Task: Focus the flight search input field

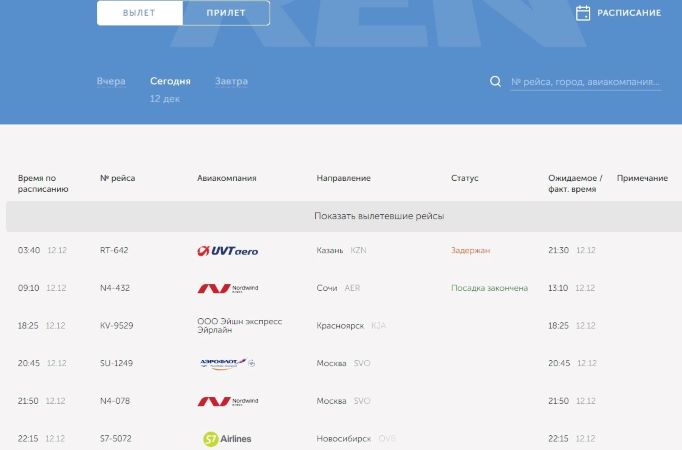Action: click(x=585, y=82)
